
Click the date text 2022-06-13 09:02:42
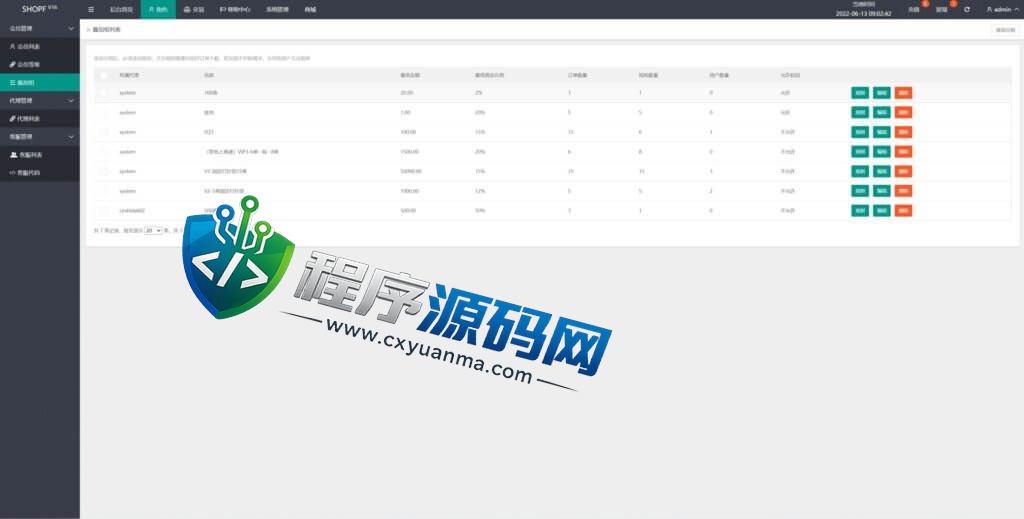coord(863,13)
